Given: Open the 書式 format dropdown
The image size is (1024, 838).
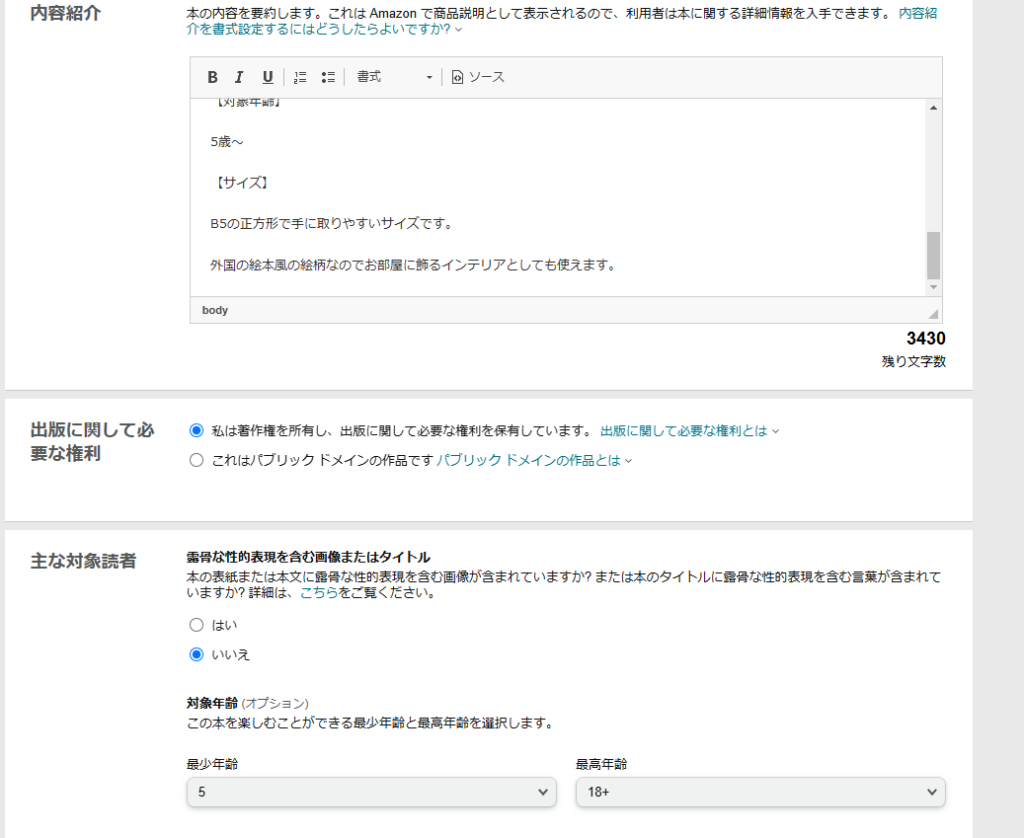Looking at the screenshot, I should 394,77.
